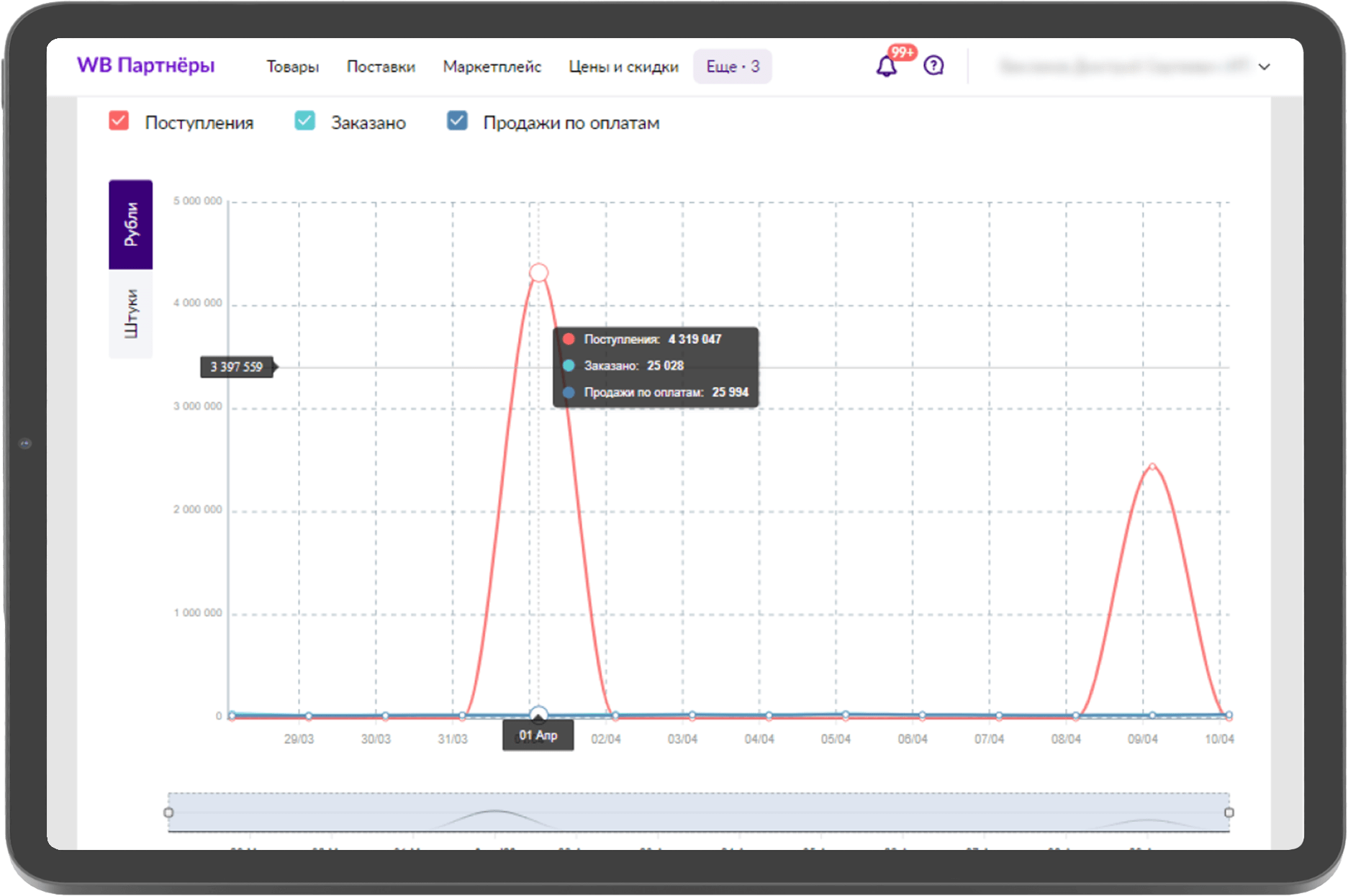Toggle the Заказано checkbox

point(305,121)
